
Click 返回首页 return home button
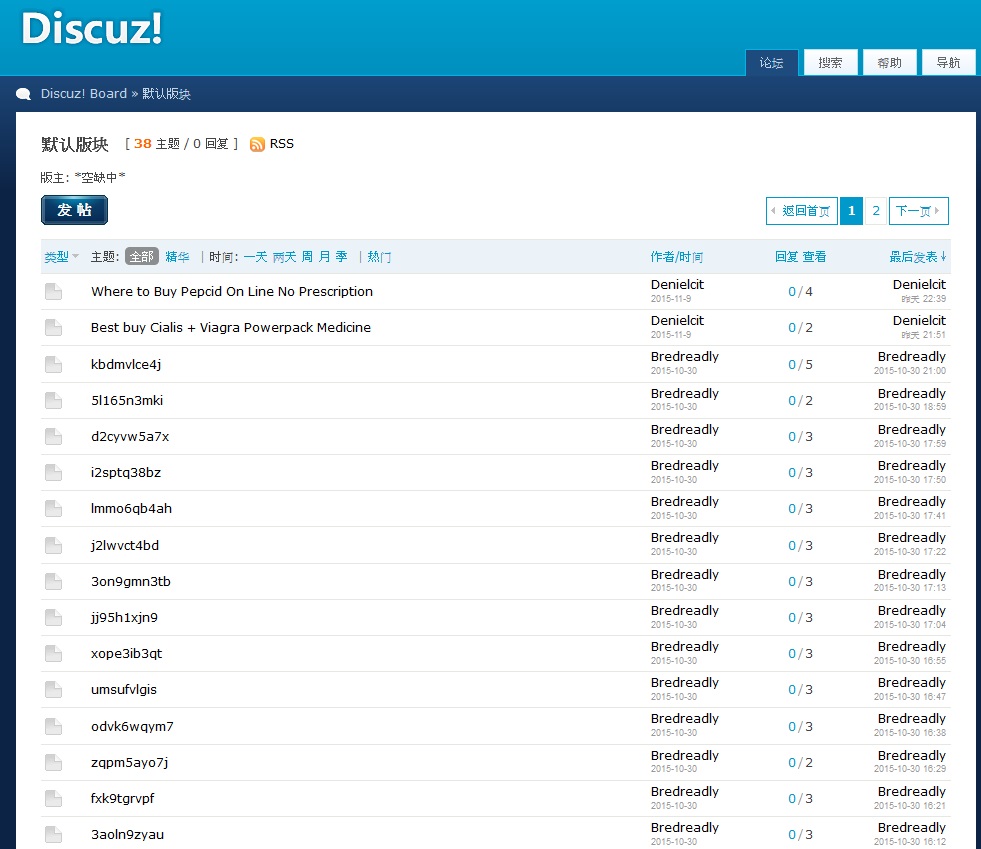802,211
